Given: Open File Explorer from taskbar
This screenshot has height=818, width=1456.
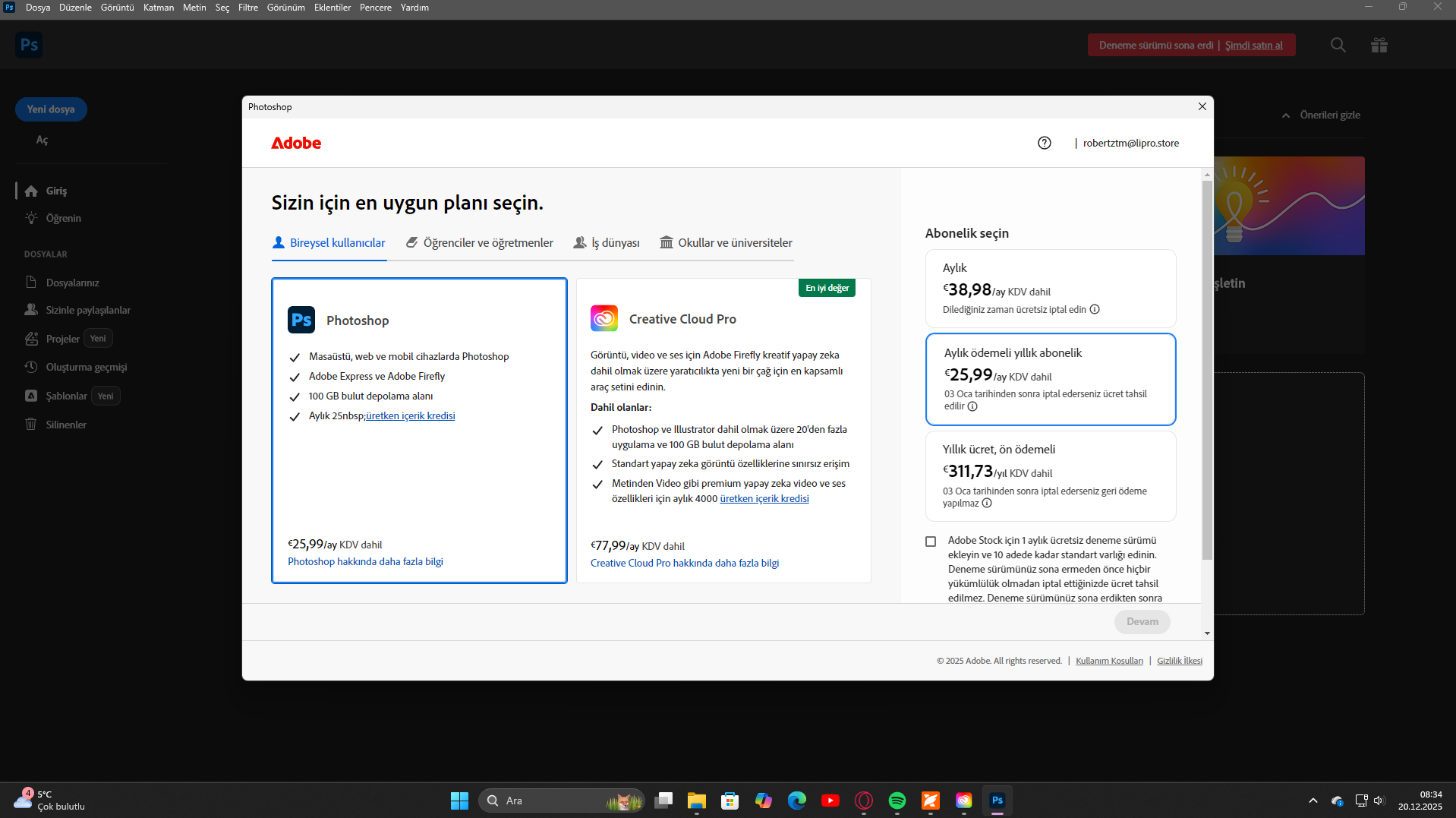Looking at the screenshot, I should point(696,801).
